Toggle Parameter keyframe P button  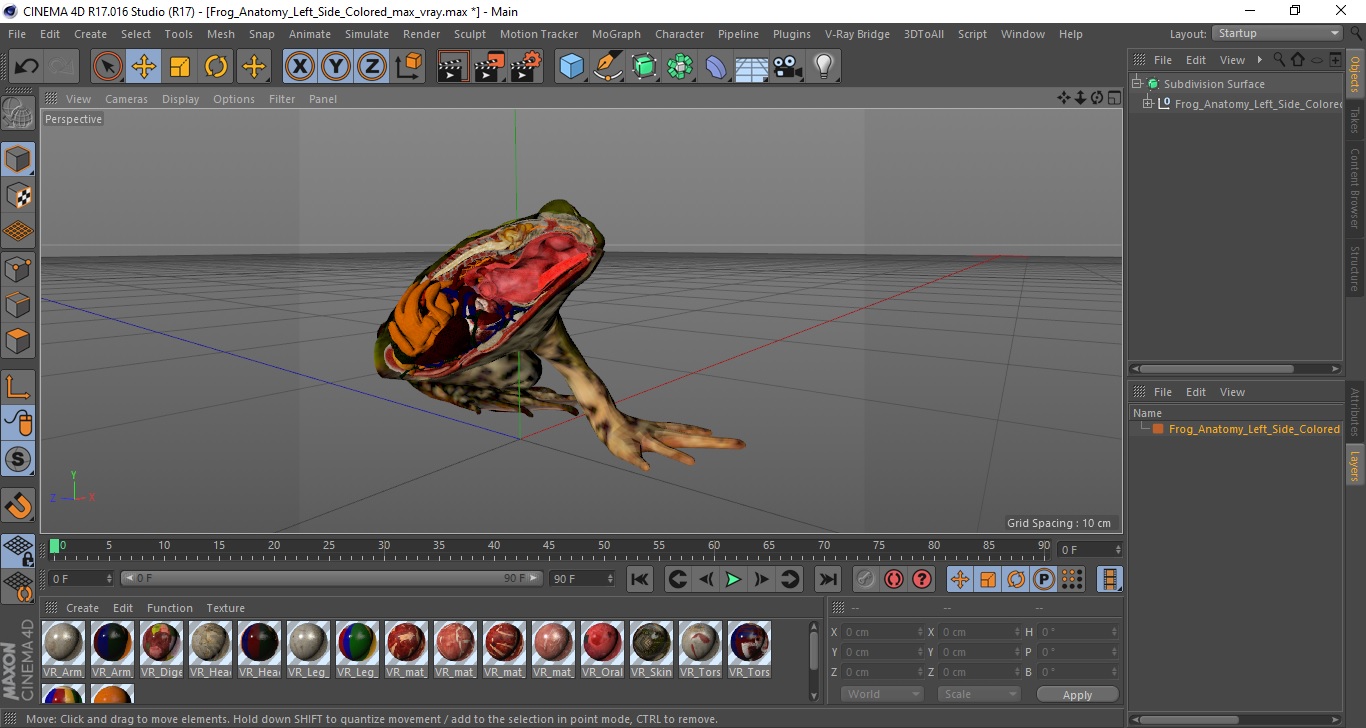pos(1044,579)
